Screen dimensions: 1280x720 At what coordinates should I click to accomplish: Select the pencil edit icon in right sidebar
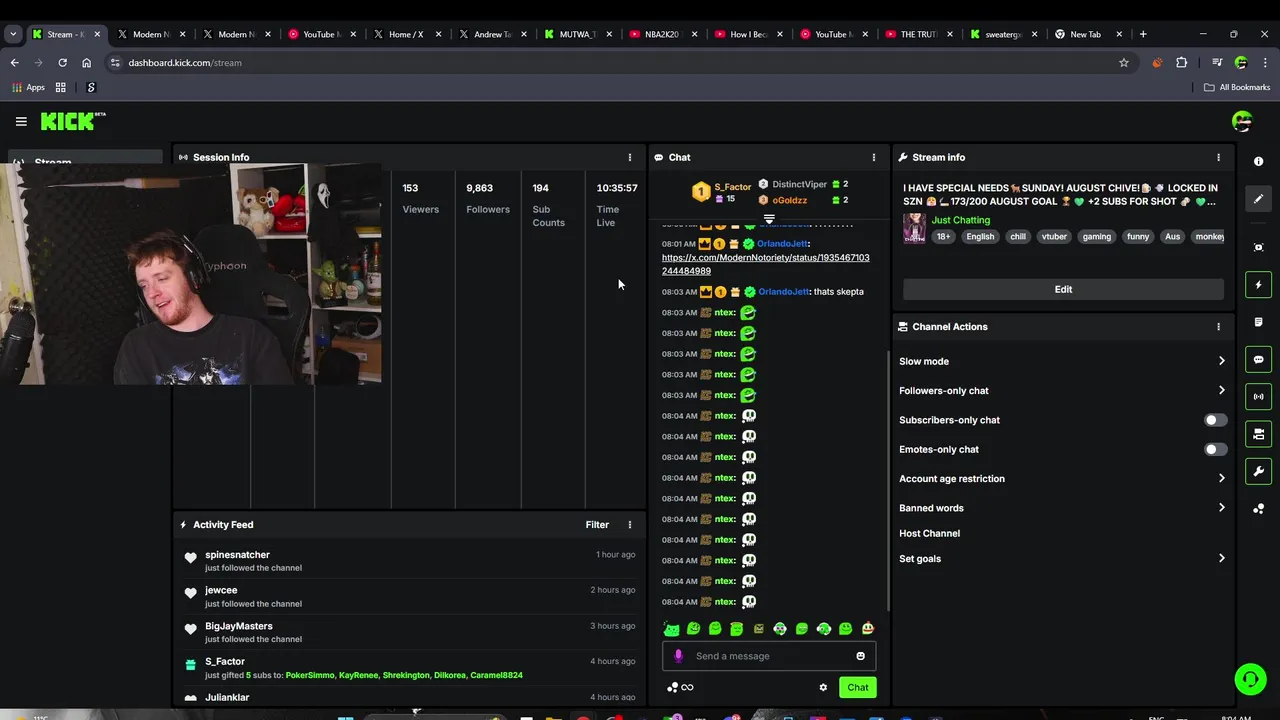(1258, 198)
